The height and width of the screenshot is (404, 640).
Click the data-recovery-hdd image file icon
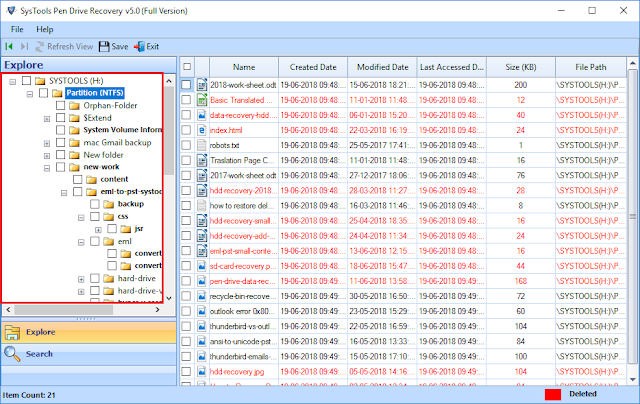202,115
